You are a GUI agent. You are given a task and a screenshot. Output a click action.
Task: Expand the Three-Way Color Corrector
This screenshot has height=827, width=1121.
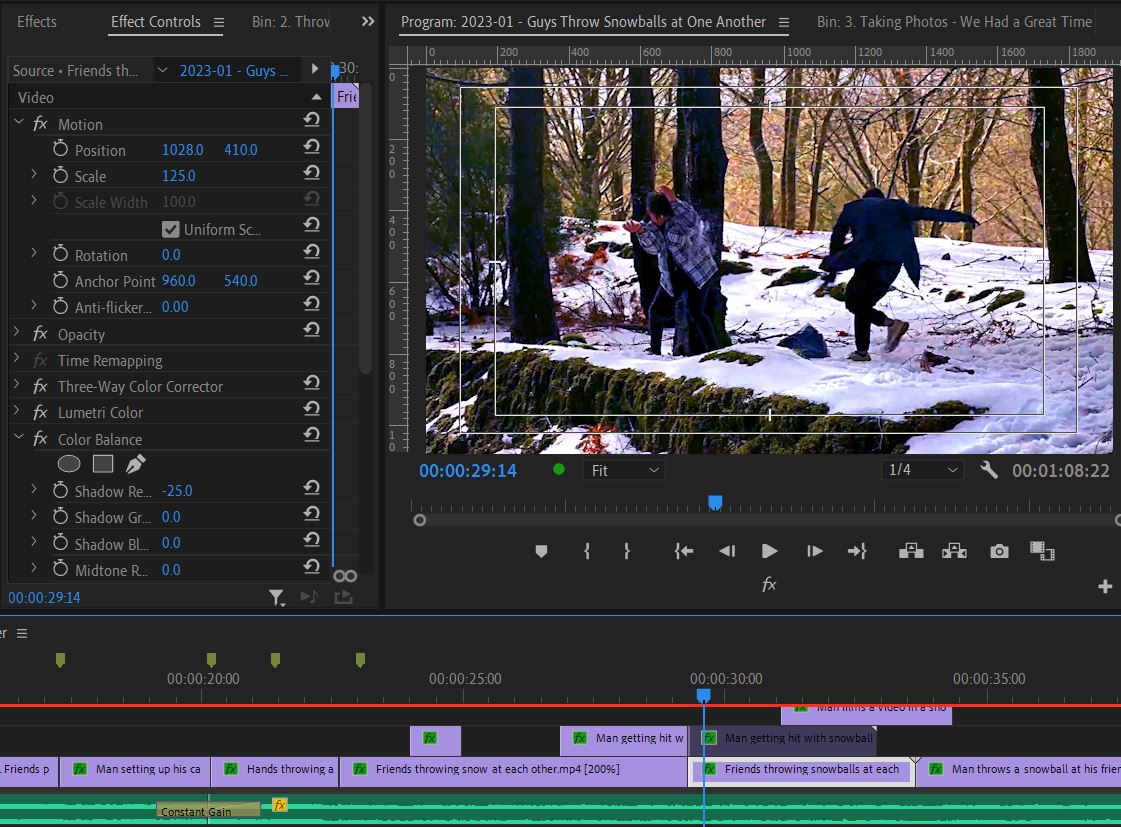[17, 385]
